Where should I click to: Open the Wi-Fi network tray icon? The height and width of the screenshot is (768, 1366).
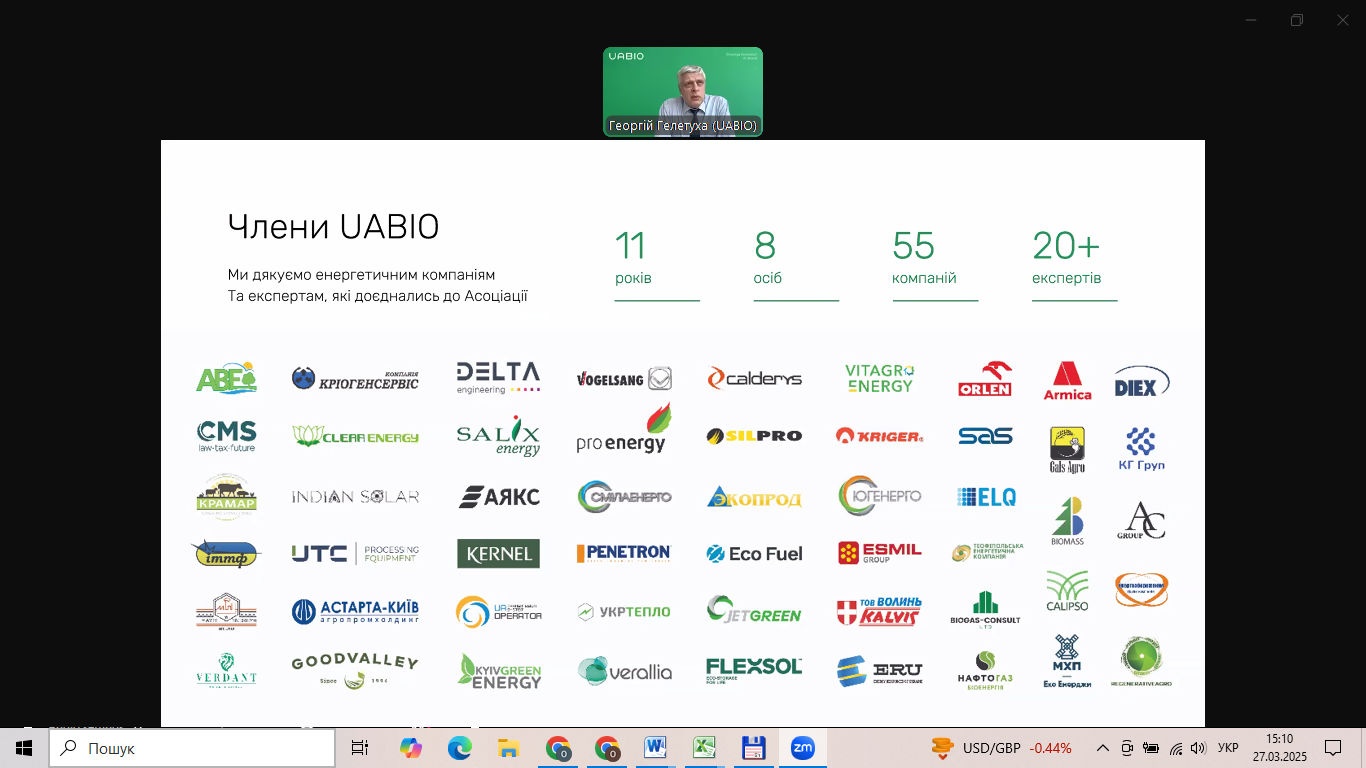(1176, 748)
